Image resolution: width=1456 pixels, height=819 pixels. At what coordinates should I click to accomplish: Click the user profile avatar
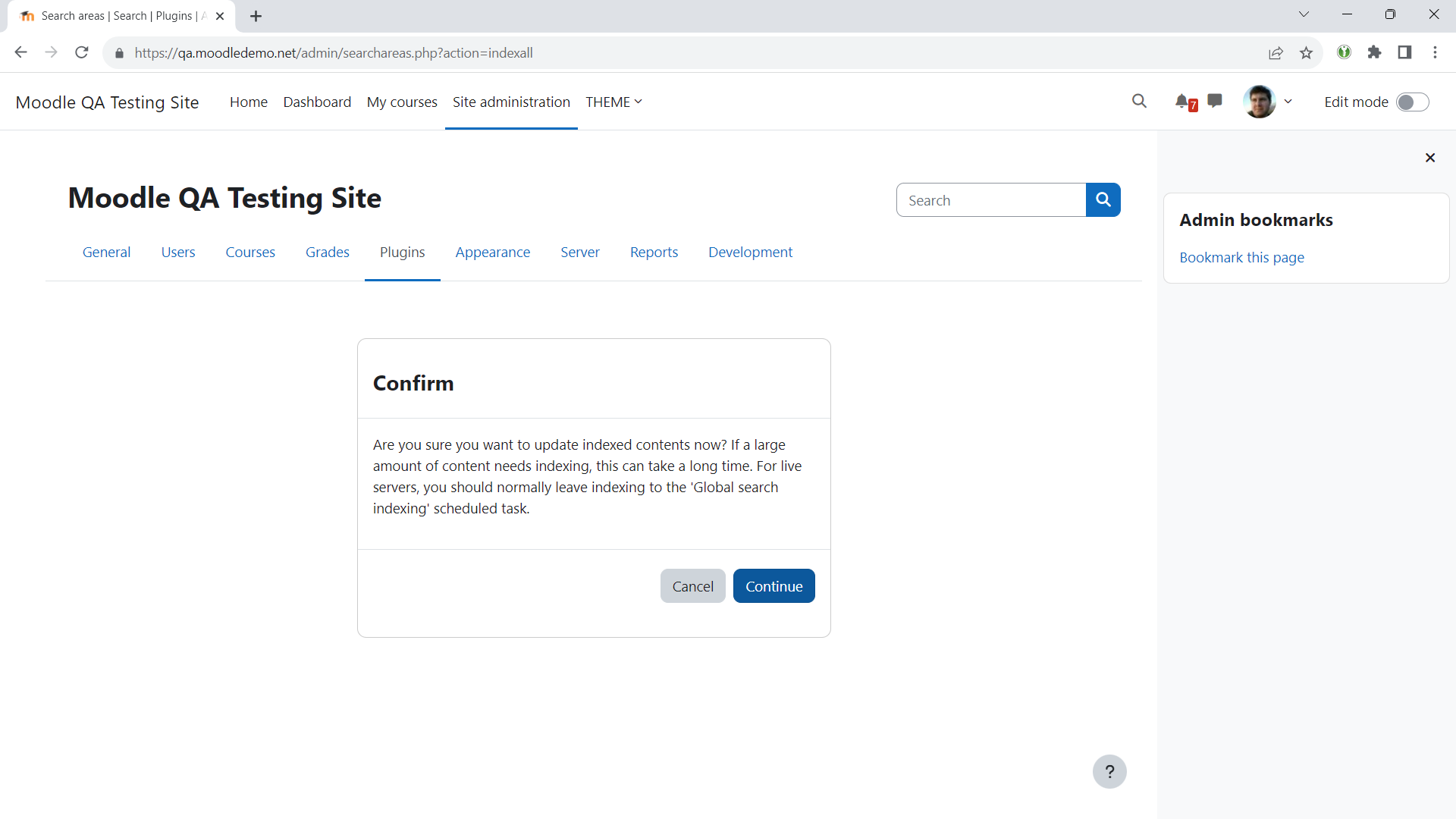pyautogui.click(x=1260, y=102)
